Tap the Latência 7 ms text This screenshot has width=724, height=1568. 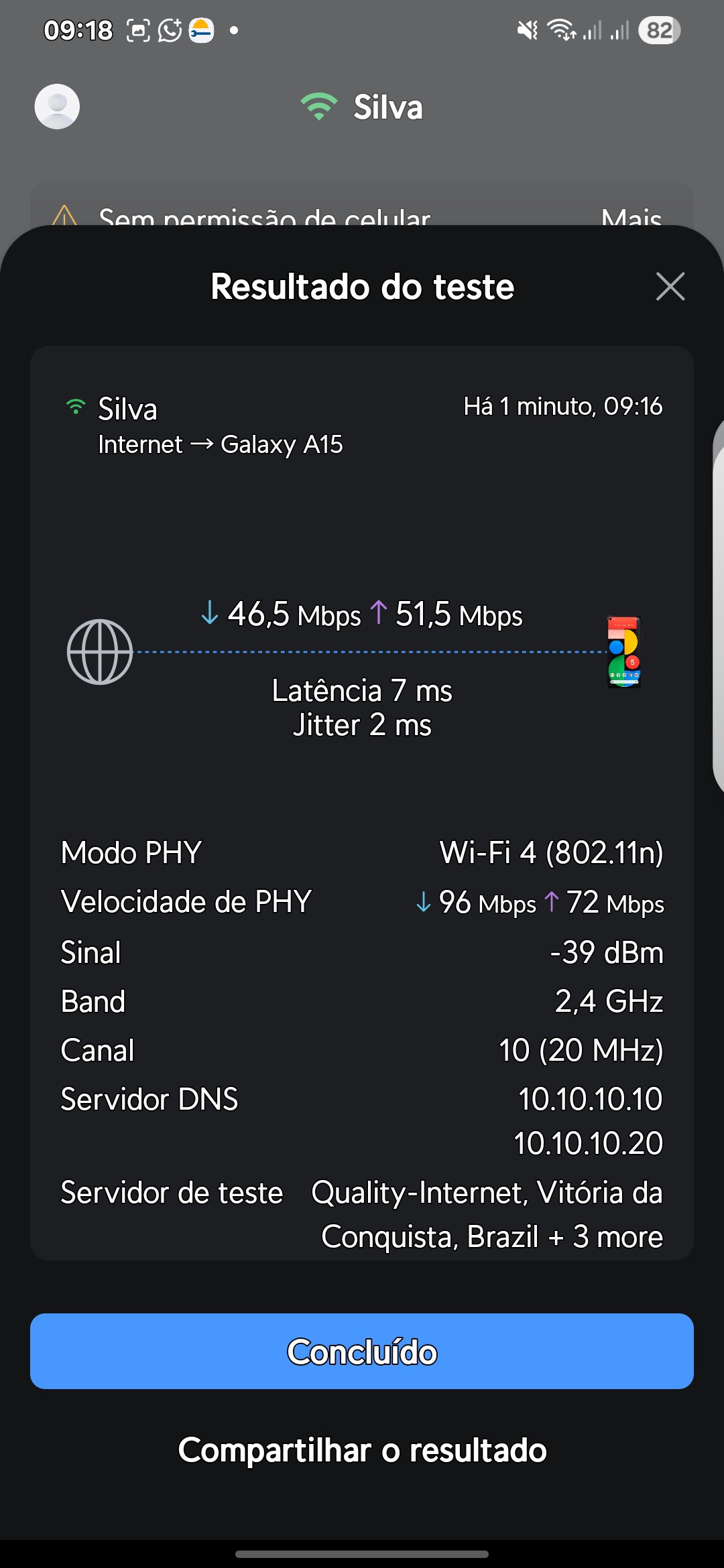(x=362, y=690)
